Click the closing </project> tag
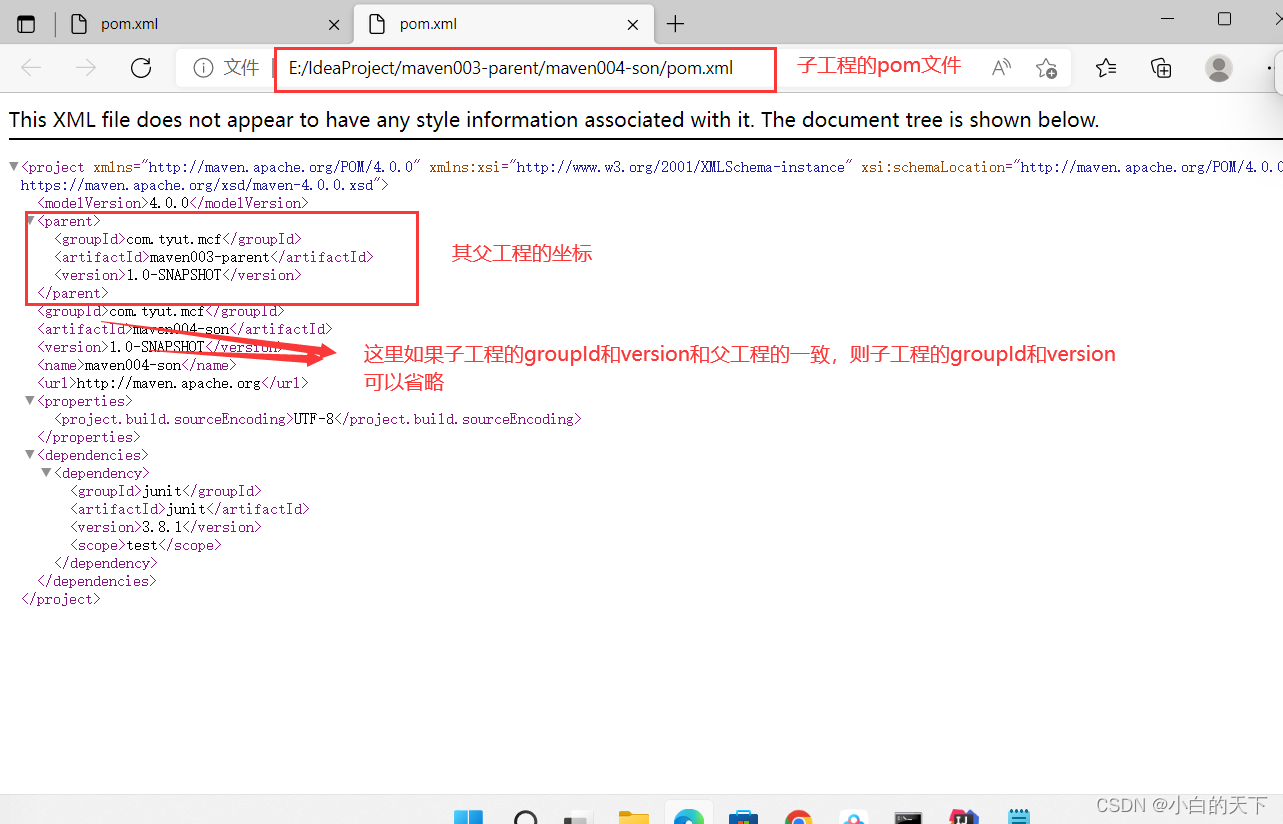Image resolution: width=1283 pixels, height=824 pixels. tap(61, 599)
